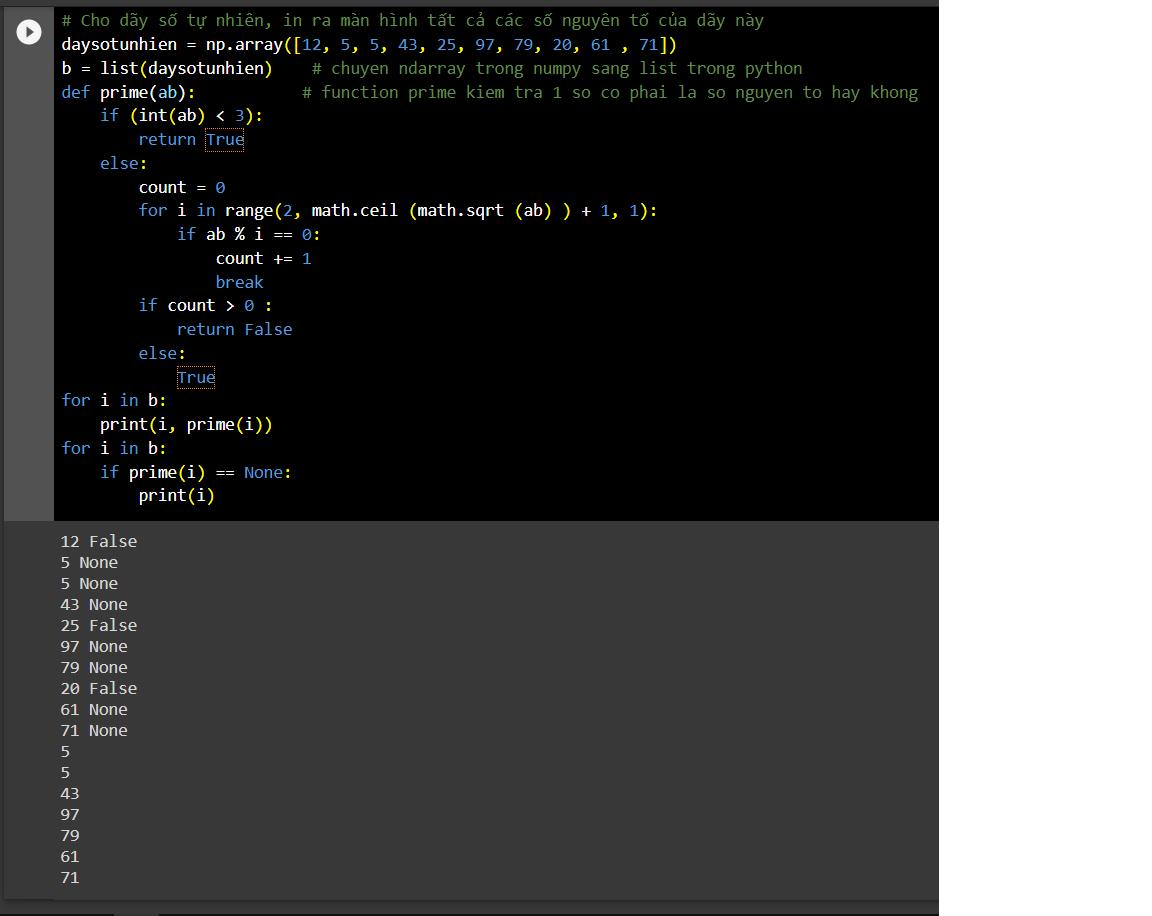Click output row 43 None
This screenshot has width=1152, height=916.
(94, 605)
